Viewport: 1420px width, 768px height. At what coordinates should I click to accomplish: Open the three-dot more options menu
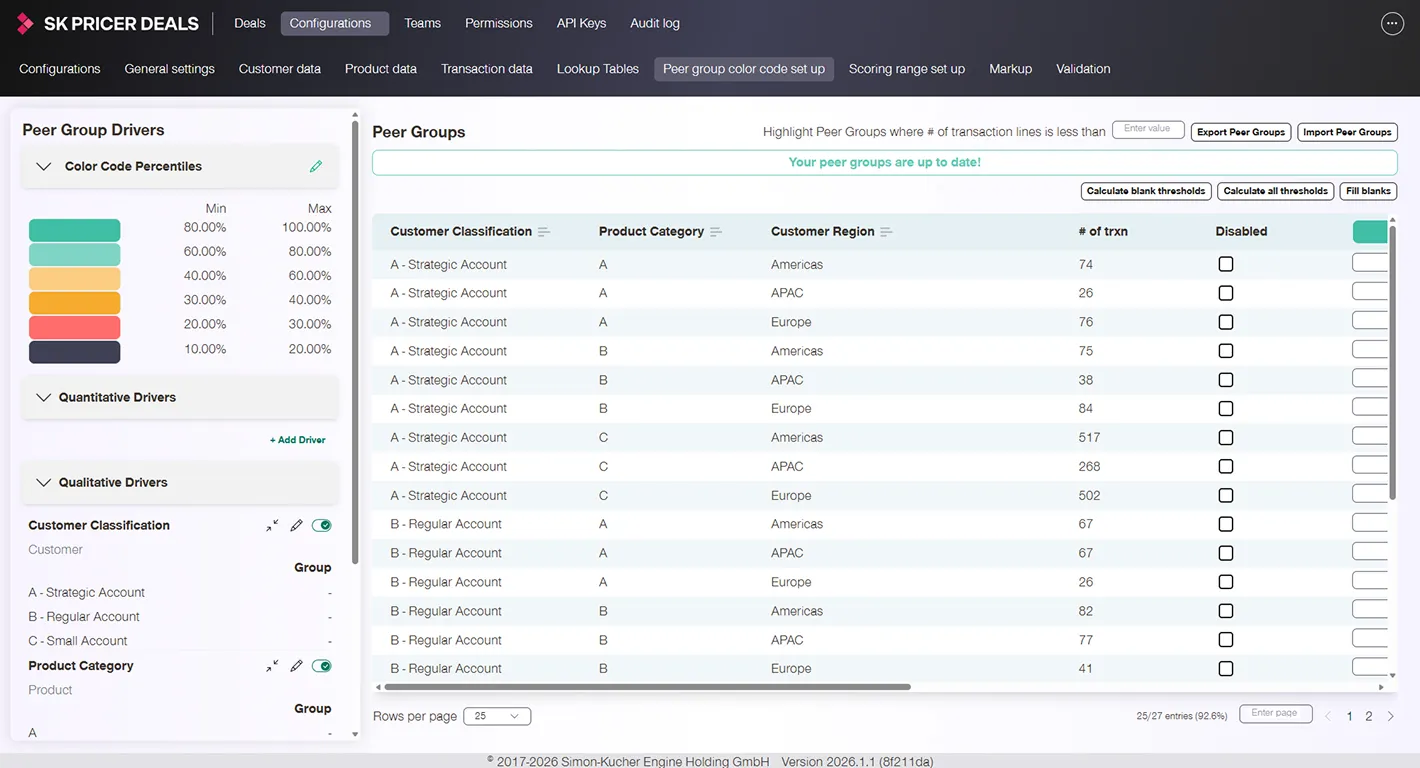click(1392, 24)
